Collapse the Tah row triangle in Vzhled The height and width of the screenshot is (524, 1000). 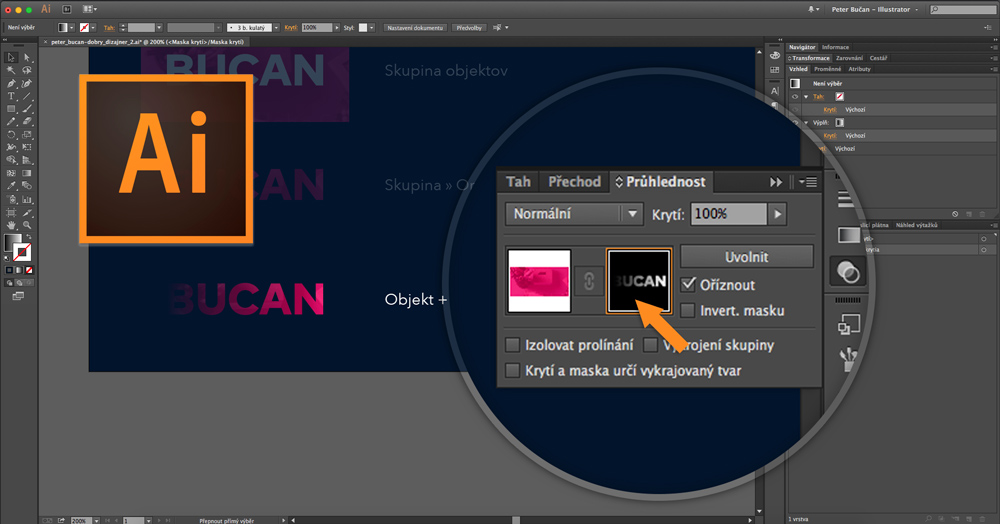pos(806,97)
